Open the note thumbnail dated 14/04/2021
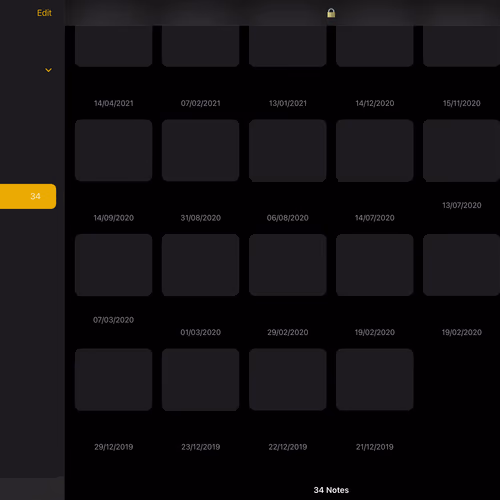The width and height of the screenshot is (500, 500). [x=114, y=46]
